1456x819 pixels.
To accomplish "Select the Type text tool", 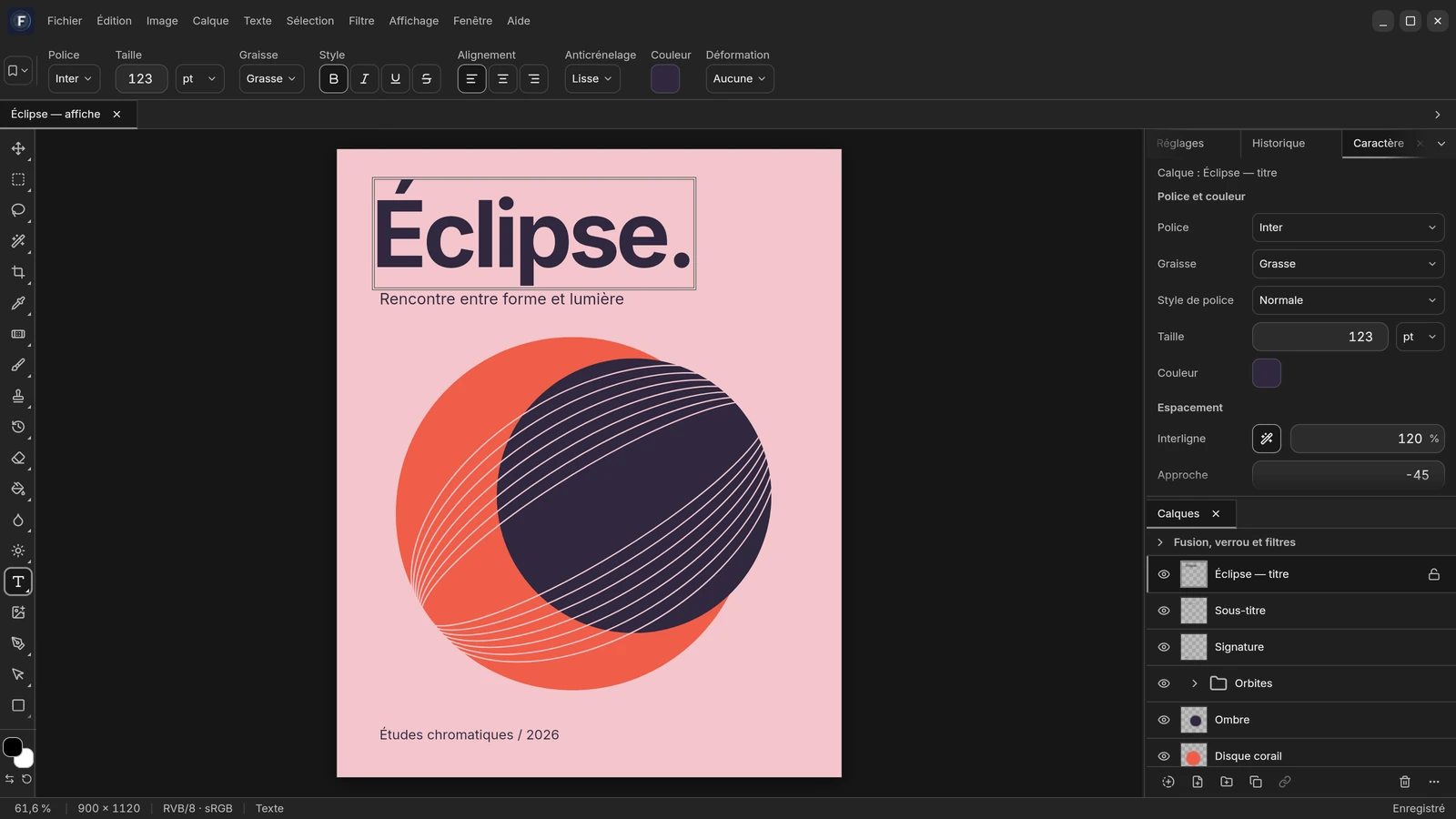I will 18,581.
